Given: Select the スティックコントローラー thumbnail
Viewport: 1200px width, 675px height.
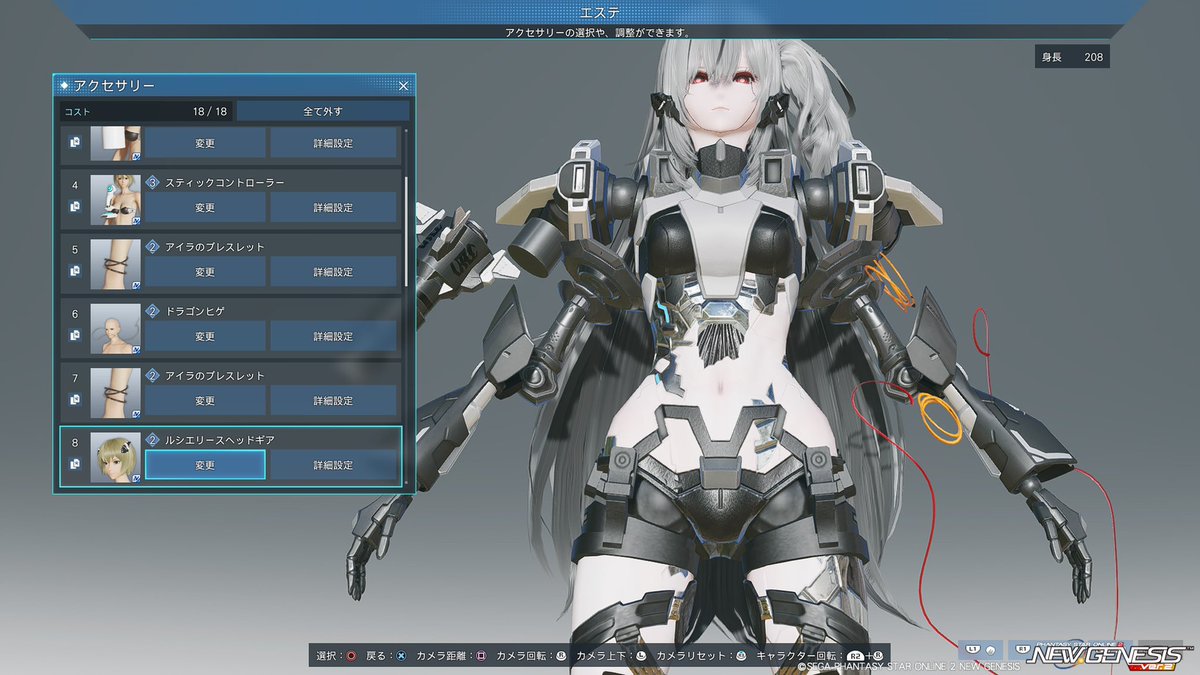Looking at the screenshot, I should tap(116, 200).
